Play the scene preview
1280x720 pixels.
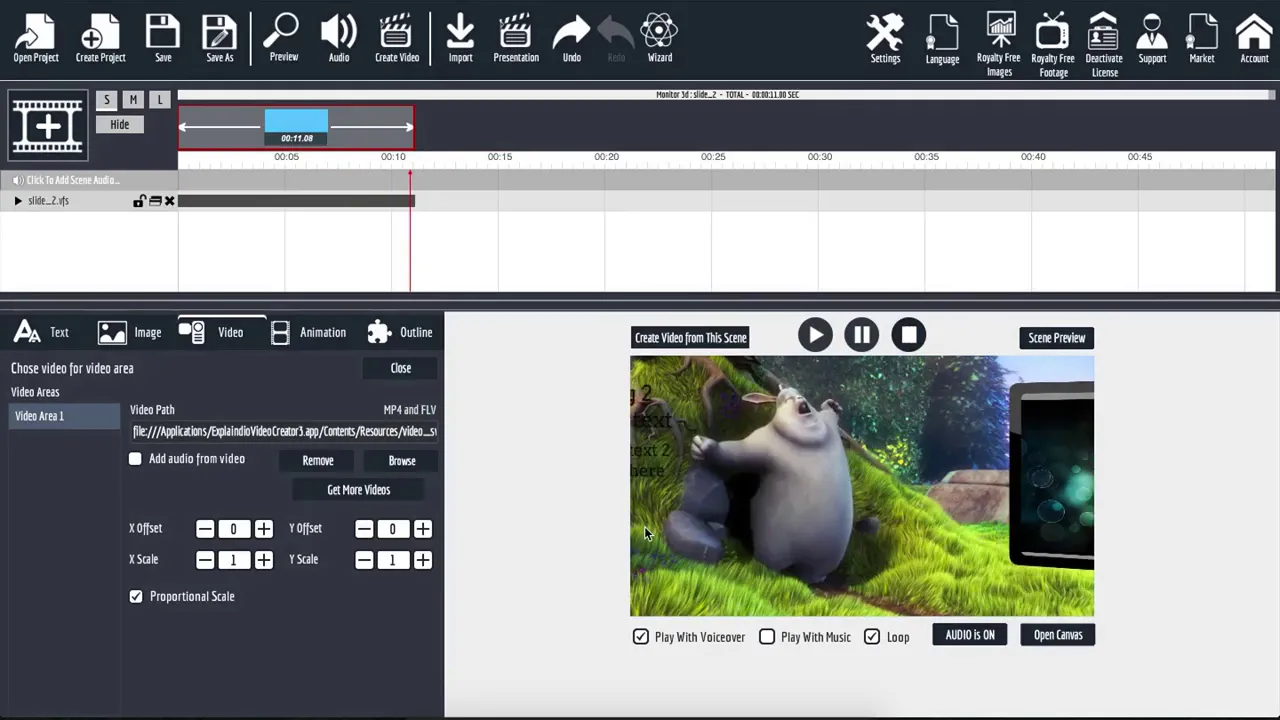815,335
